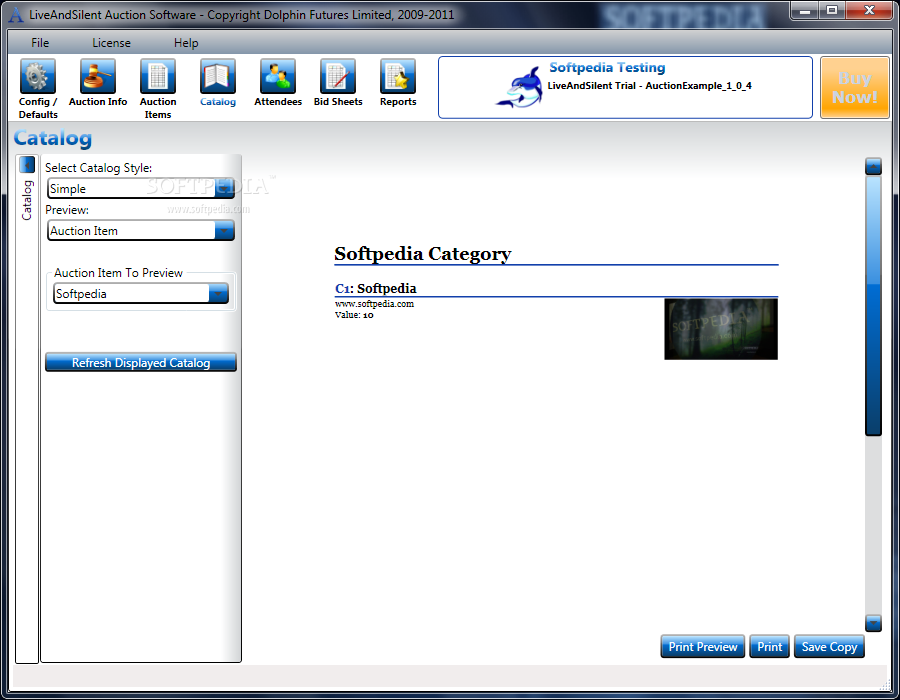900x700 pixels.
Task: Click the Softpedia Testing banner title
Action: (x=607, y=68)
